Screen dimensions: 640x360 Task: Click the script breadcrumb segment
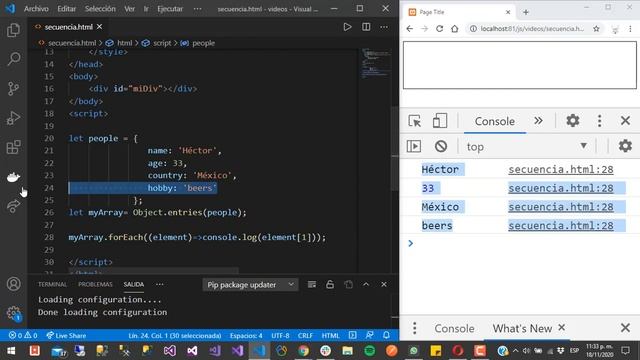162,43
